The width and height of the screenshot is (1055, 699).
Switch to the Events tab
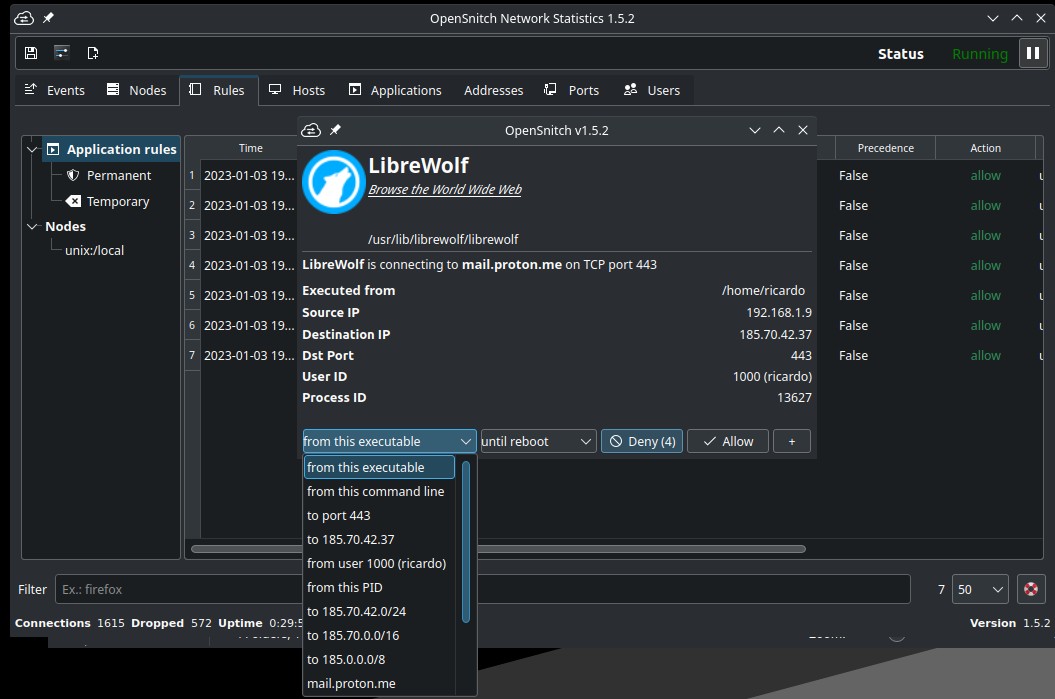click(54, 90)
